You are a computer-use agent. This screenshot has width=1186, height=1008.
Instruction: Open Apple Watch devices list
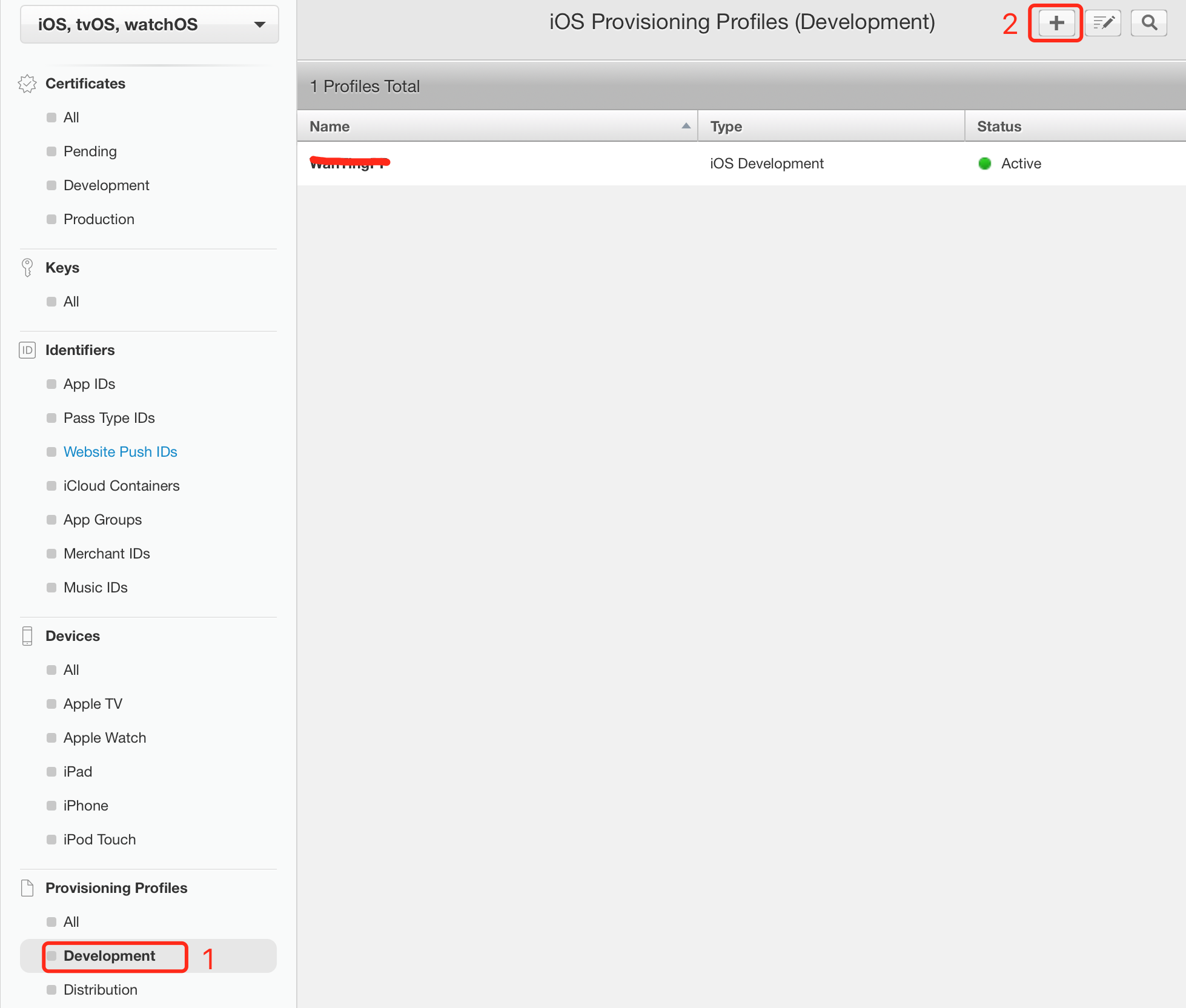[x=104, y=738]
